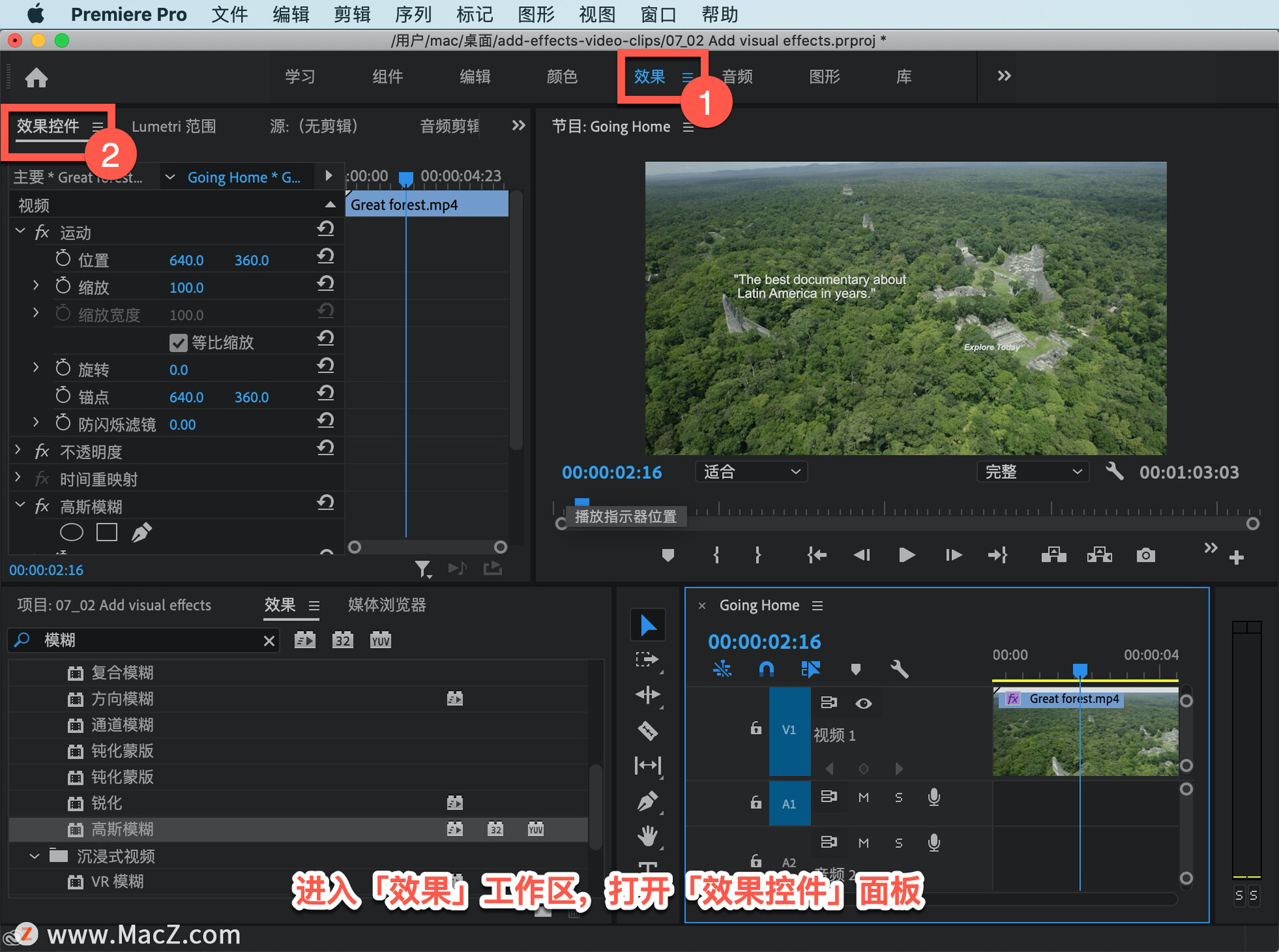Select the Pen tool in the tools panel
The image size is (1279, 952).
point(647,800)
